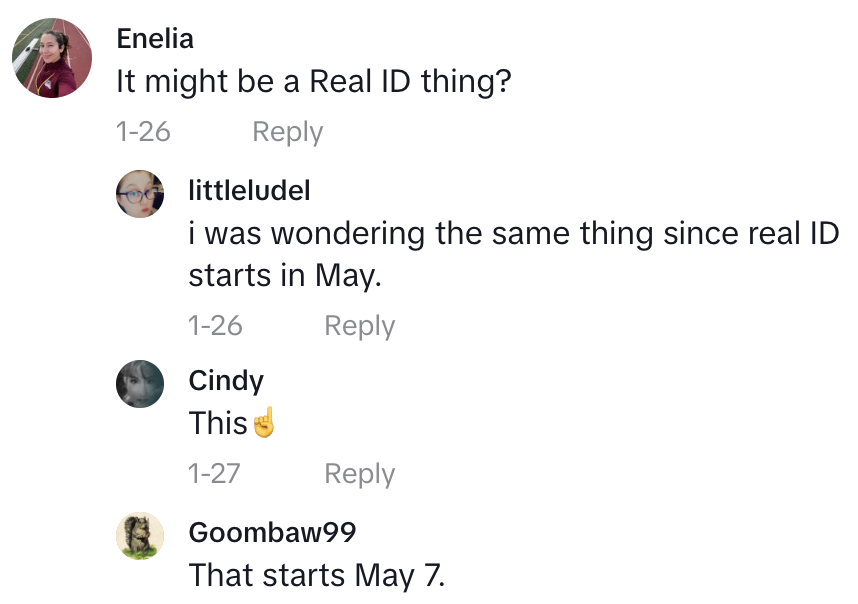
Task: Select "It might be a Real ID thing?" comment
Action: (314, 82)
